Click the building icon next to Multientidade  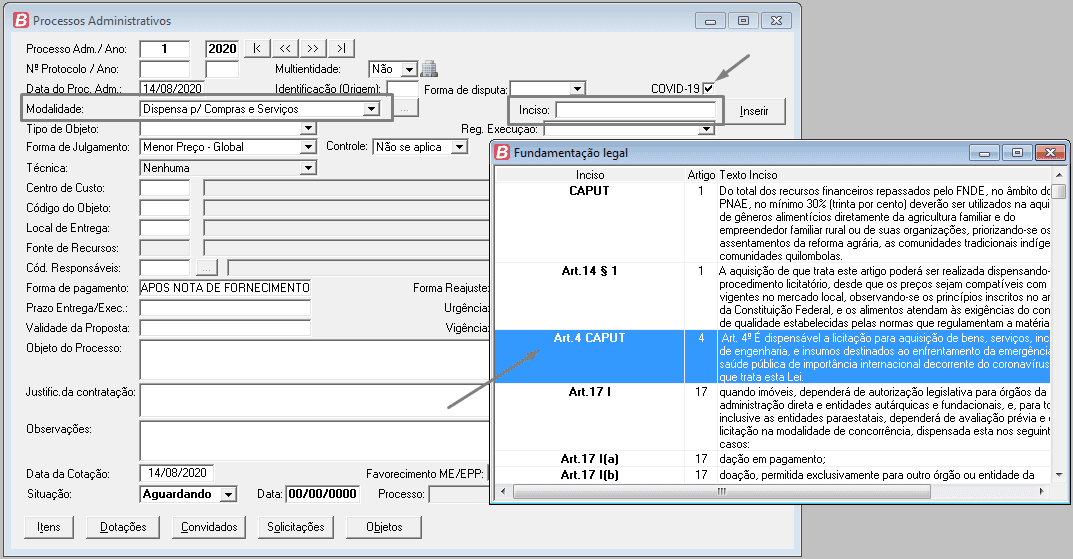(429, 69)
